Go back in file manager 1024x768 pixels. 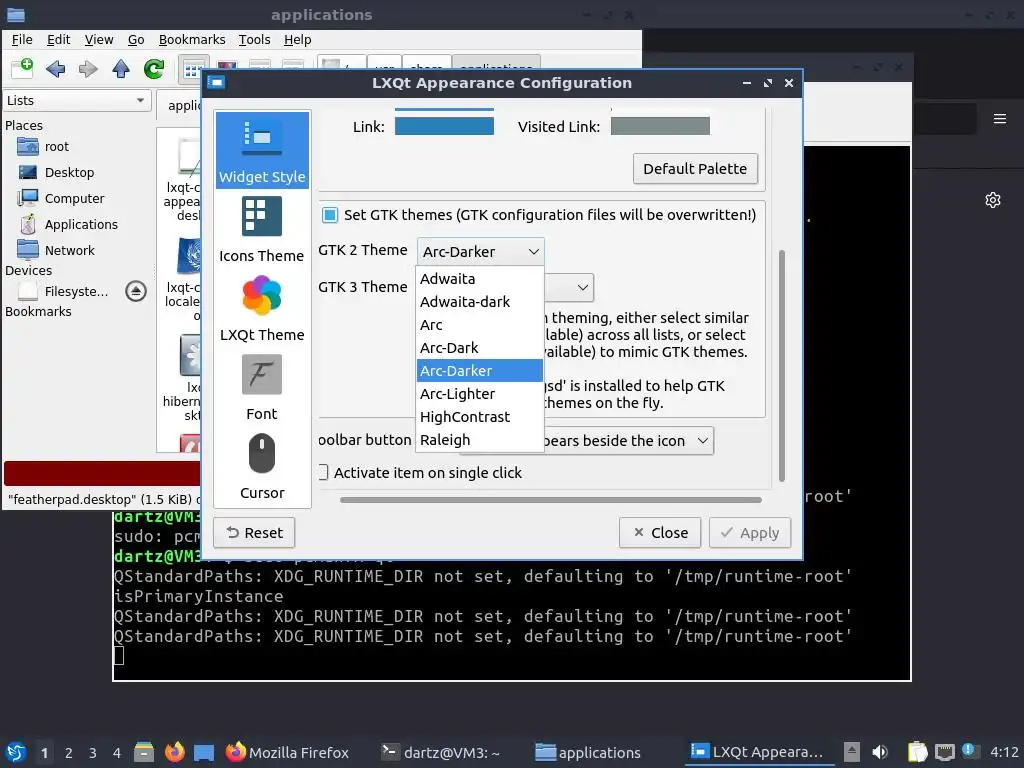pyautogui.click(x=56, y=69)
